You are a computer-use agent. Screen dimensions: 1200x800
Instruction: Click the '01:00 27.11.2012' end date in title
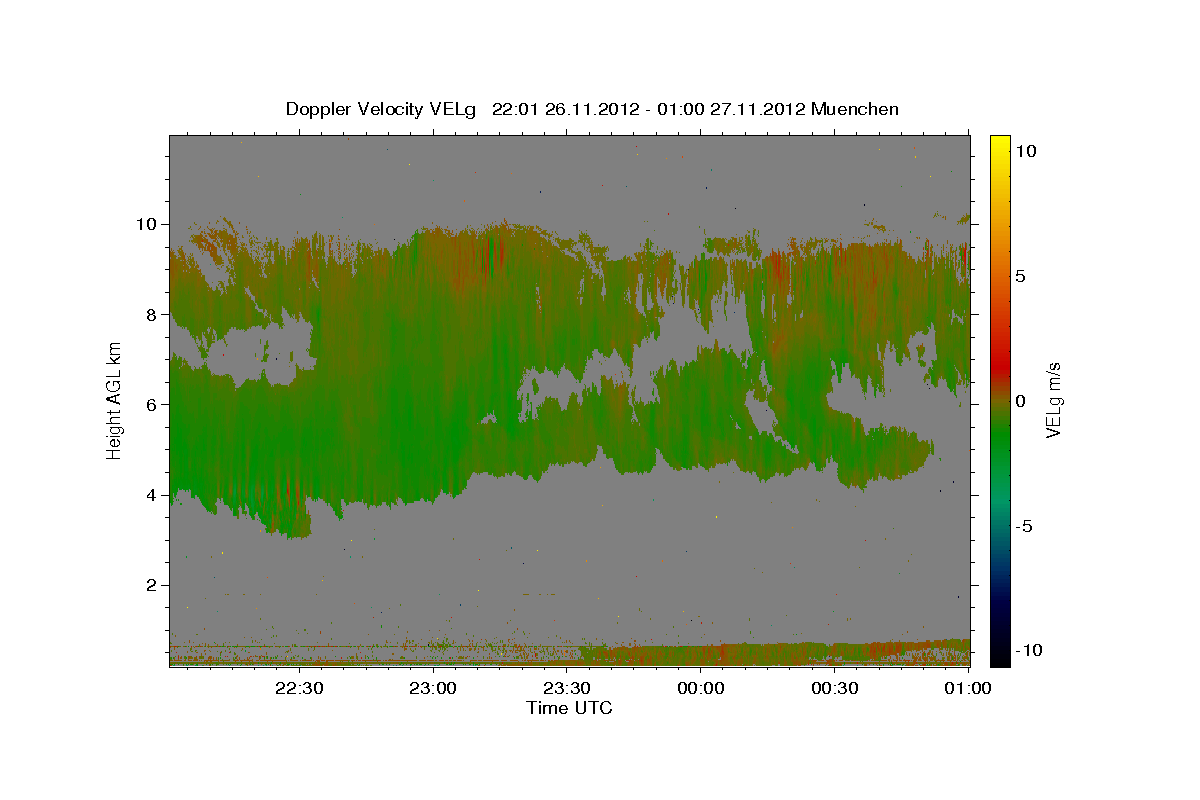(x=732, y=109)
